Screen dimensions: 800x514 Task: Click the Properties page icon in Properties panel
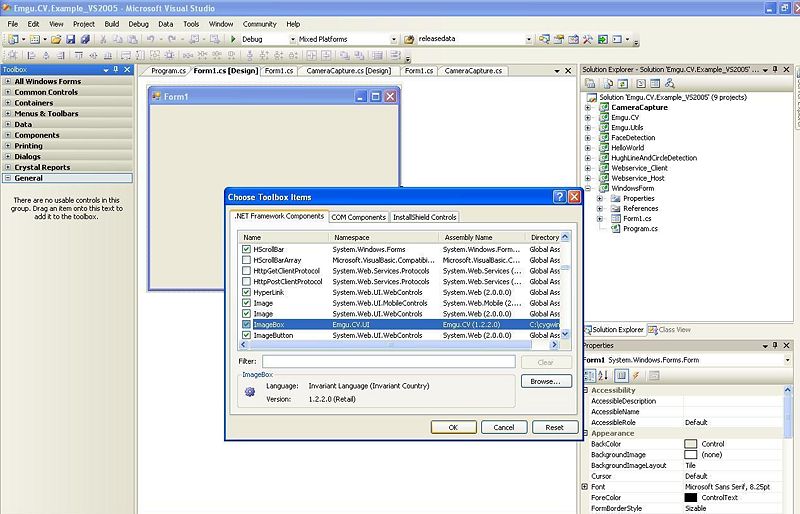pos(621,376)
